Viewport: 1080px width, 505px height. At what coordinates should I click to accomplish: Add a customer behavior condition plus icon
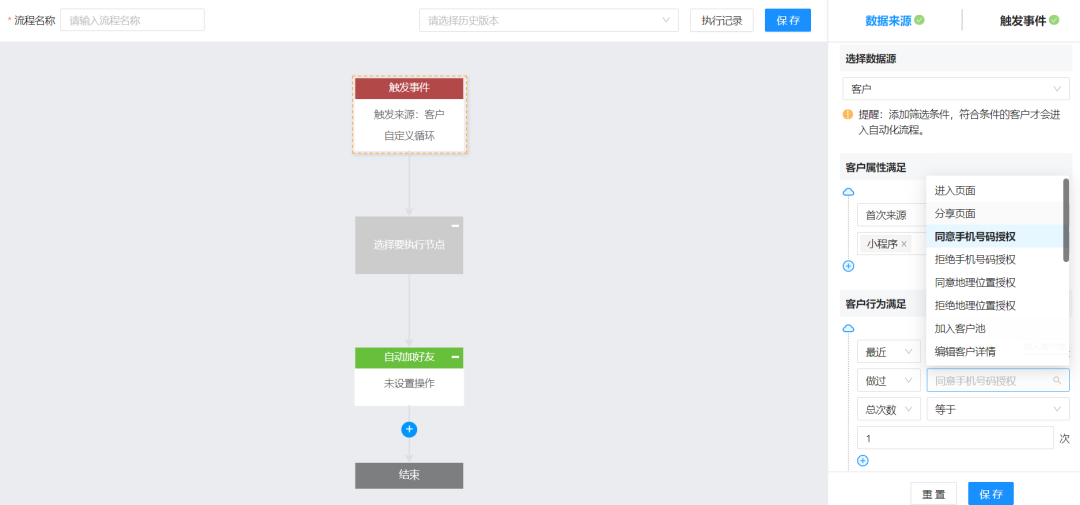pyautogui.click(x=862, y=461)
